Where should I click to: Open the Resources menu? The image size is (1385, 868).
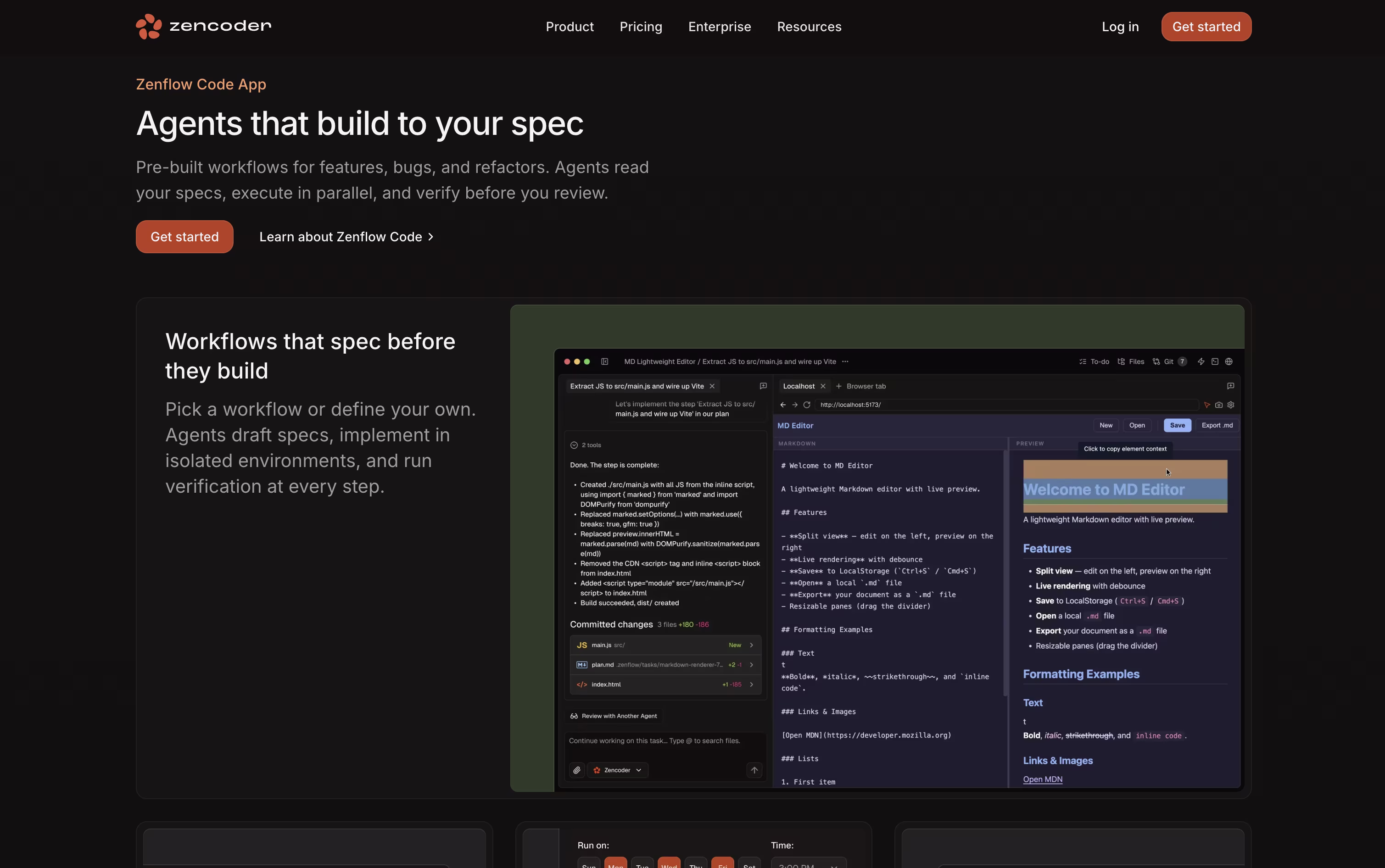(809, 27)
